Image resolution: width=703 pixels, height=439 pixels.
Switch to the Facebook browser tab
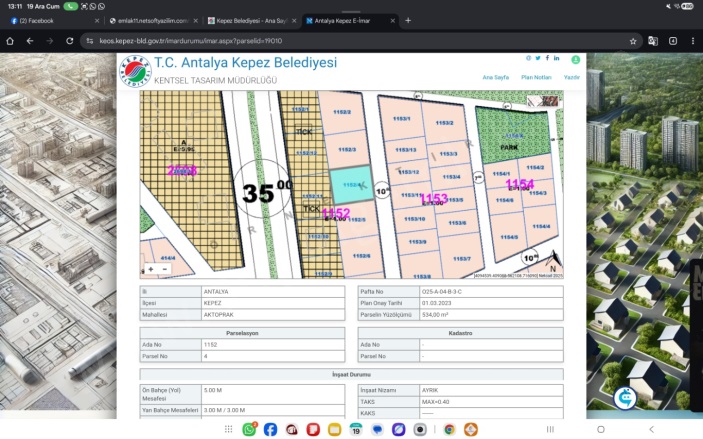(x=48, y=20)
